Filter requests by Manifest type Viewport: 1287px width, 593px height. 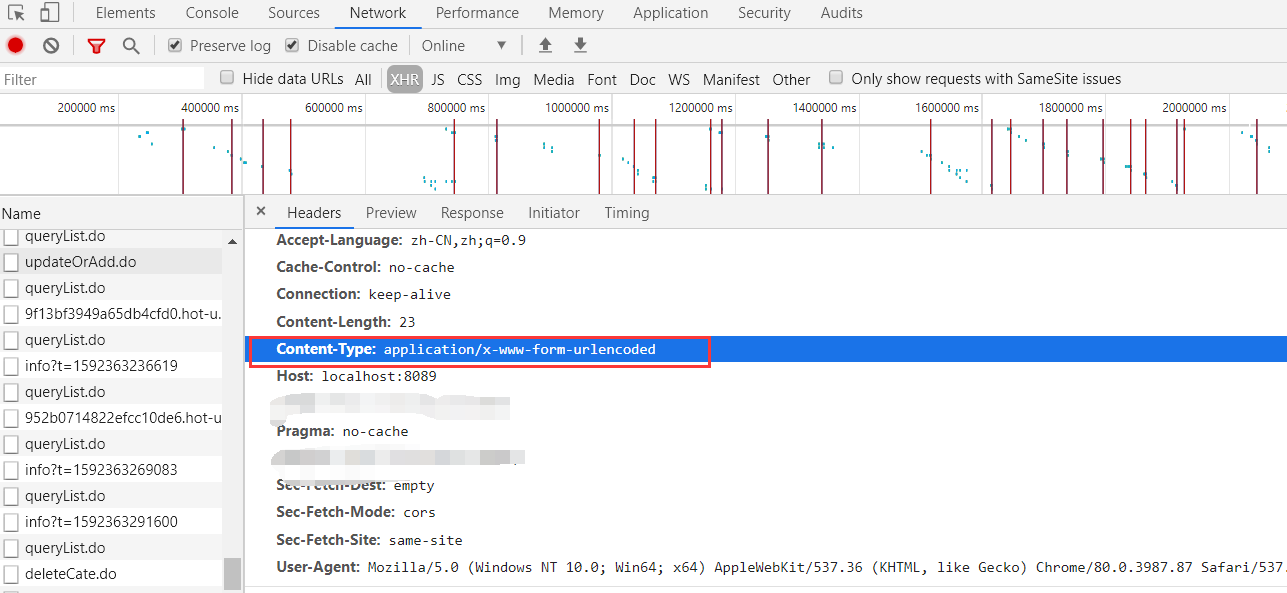point(731,79)
